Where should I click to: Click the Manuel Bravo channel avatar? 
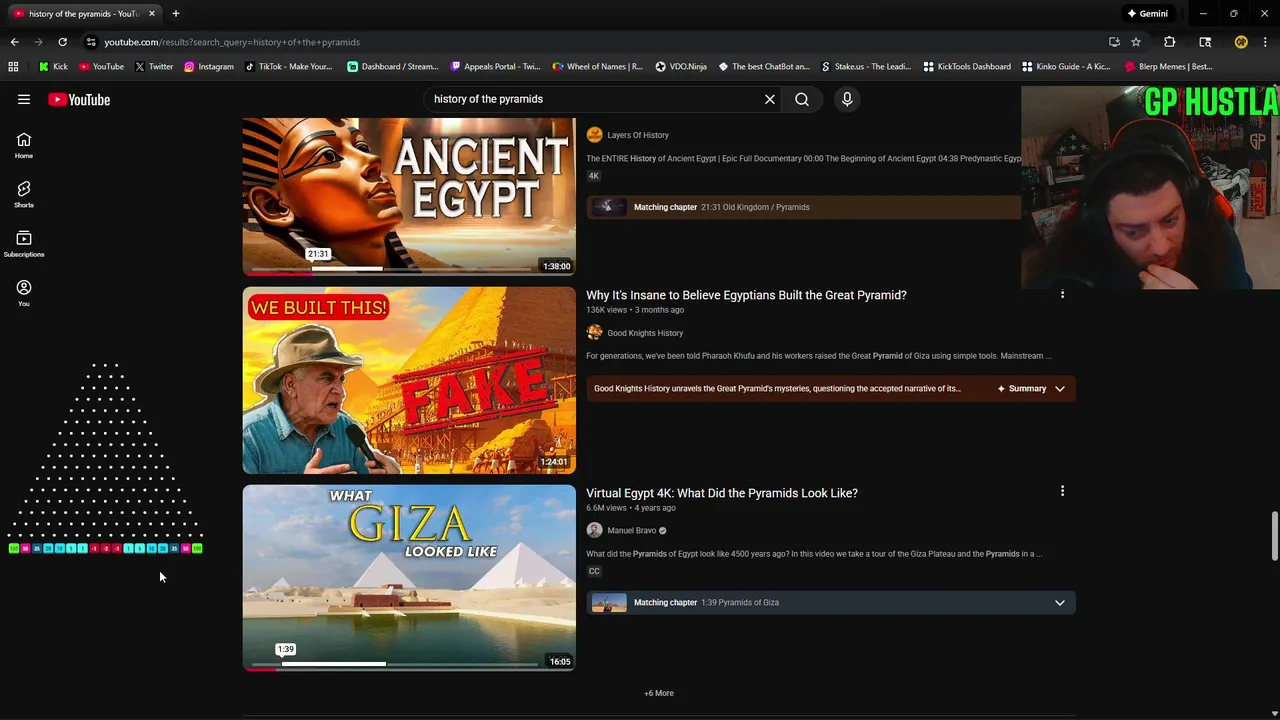(x=594, y=531)
